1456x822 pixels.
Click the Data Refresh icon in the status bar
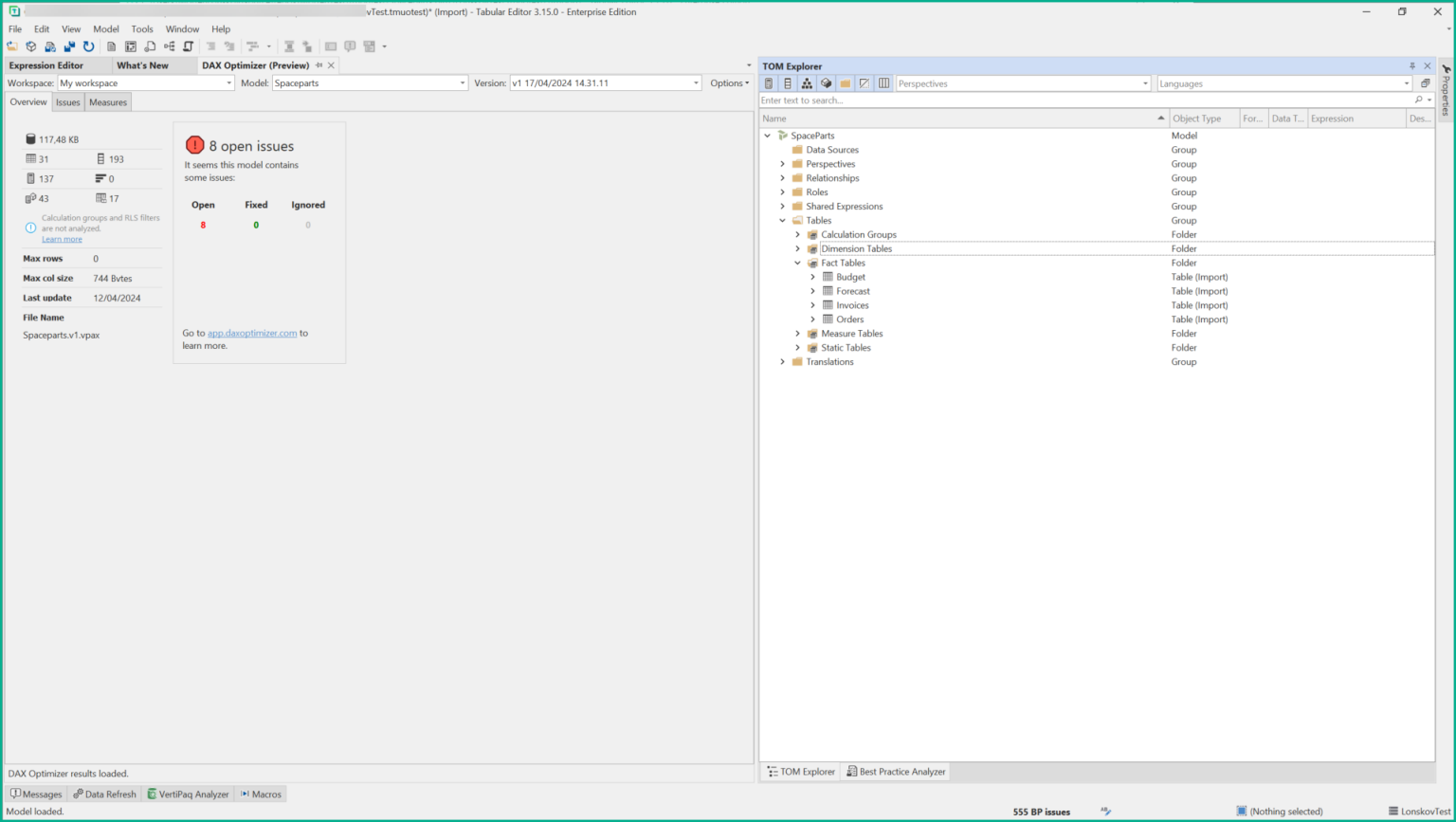[x=104, y=794]
